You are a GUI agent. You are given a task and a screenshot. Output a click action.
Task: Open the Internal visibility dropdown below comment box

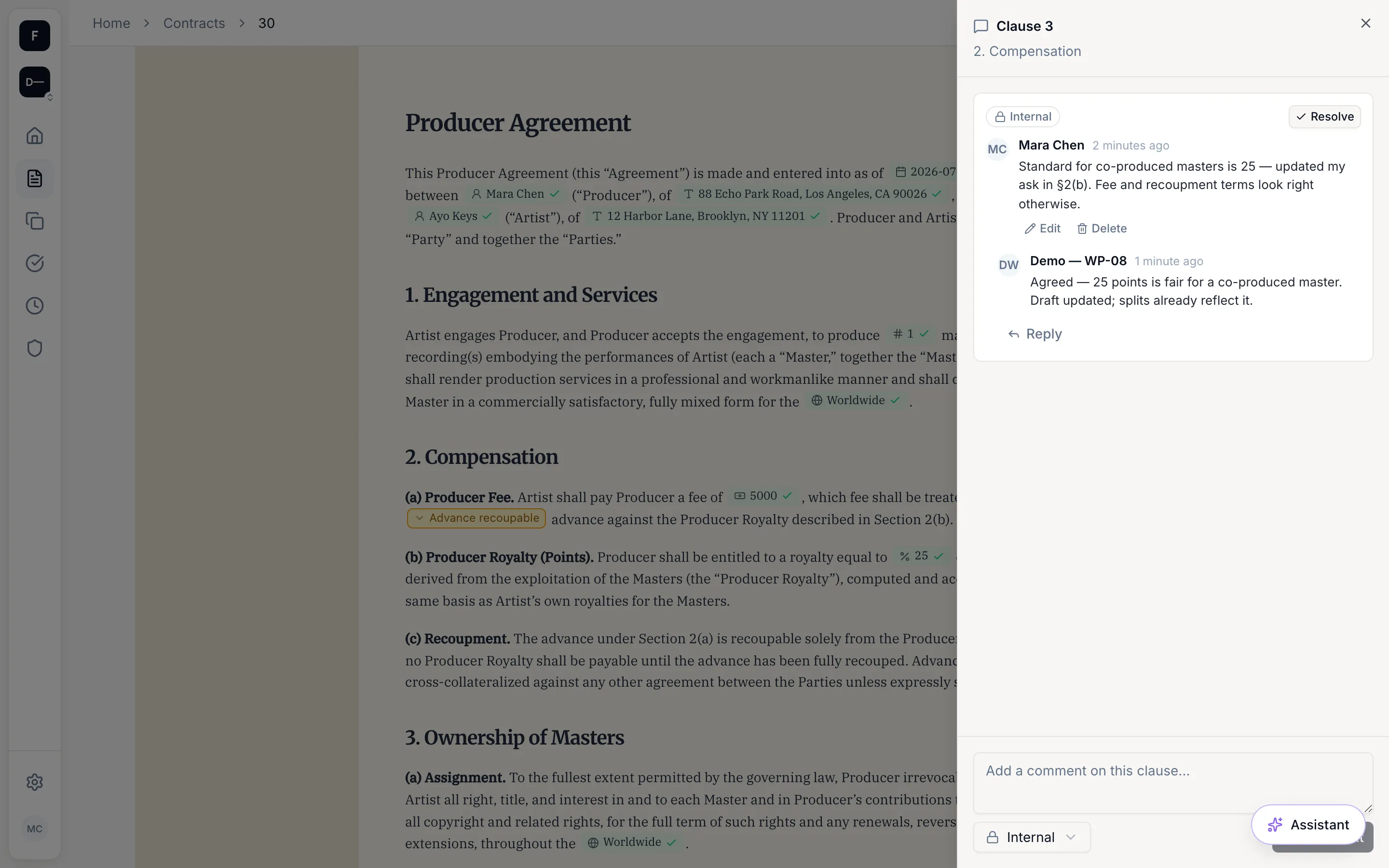click(x=1032, y=837)
